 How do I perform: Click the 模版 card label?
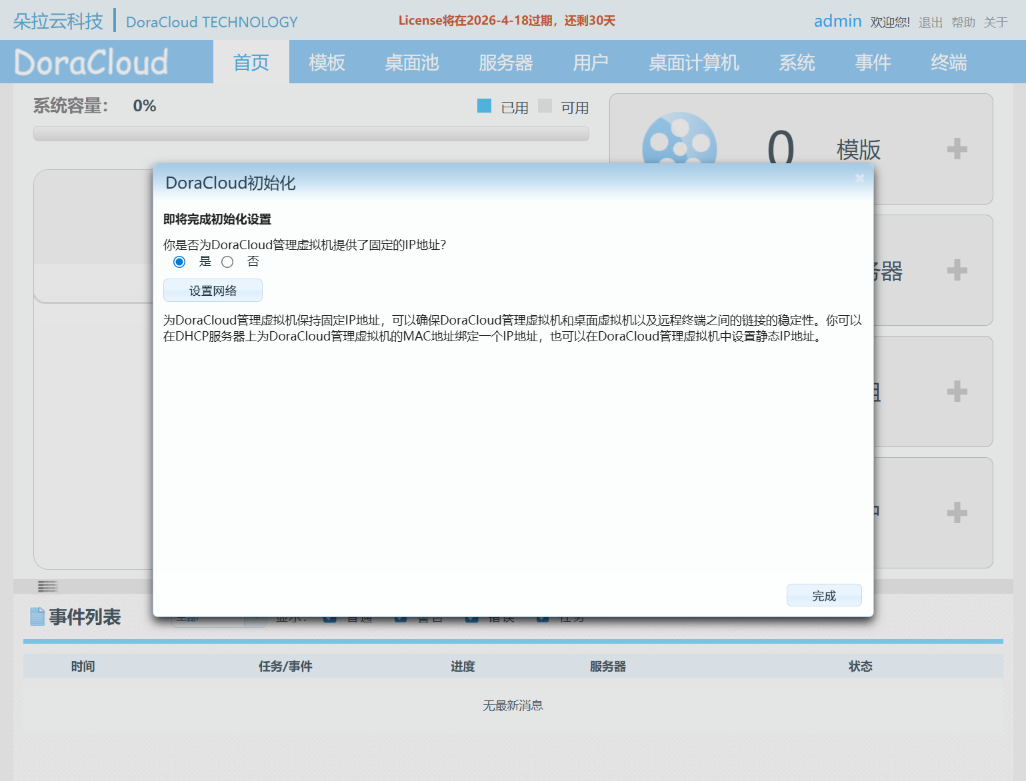pos(858,149)
